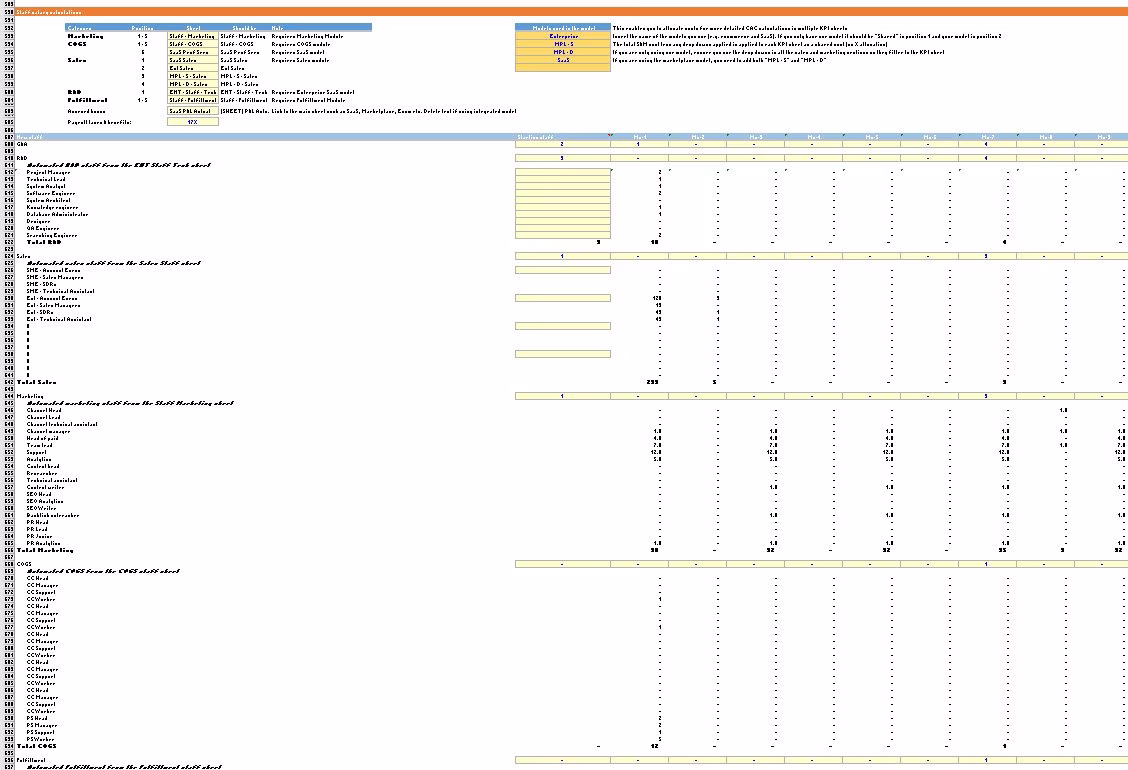1128x770 pixels.
Task: Select Software Engineer starting staff input cell
Action: point(563,193)
